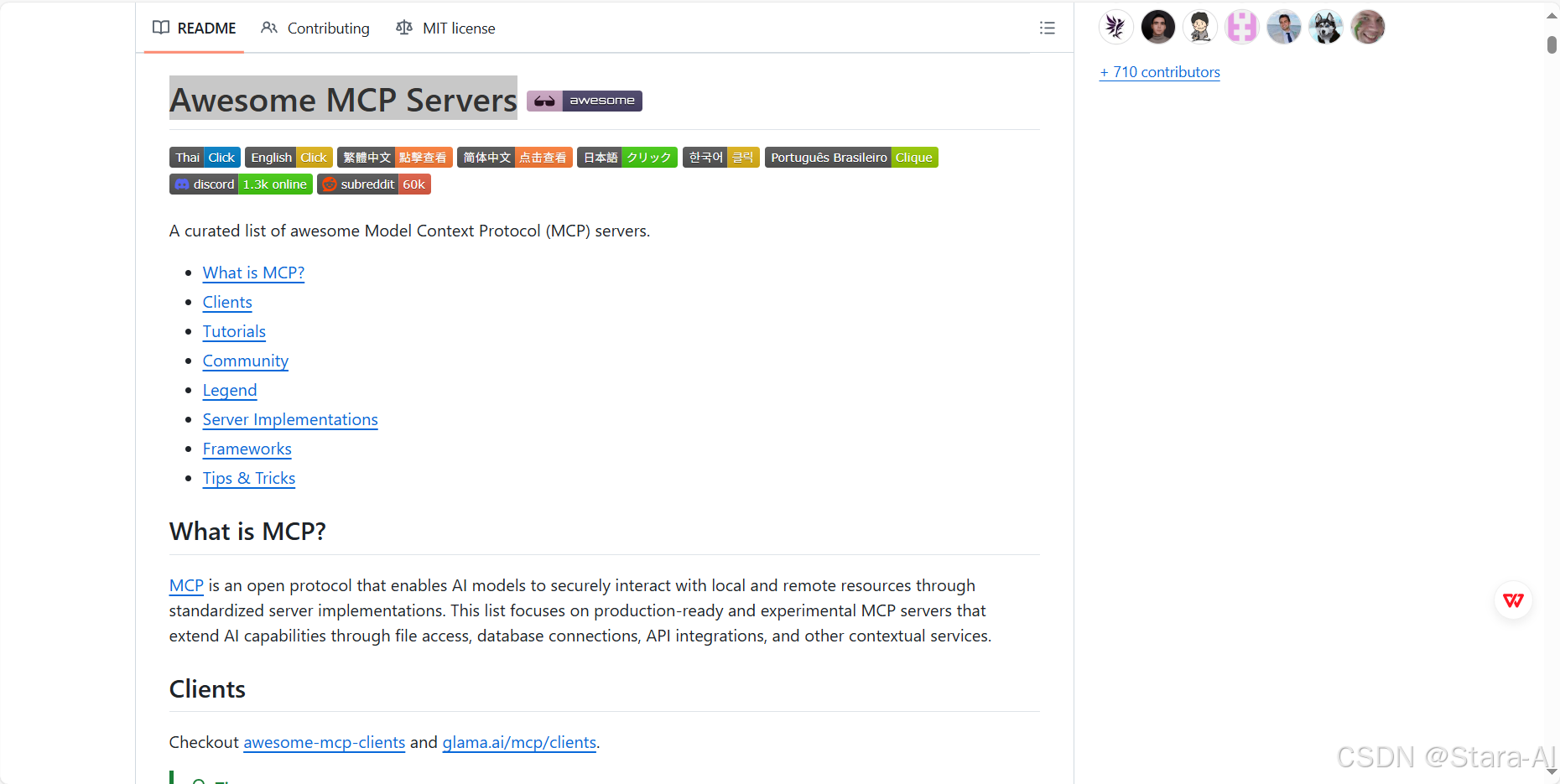Click the page scrollbar up arrow
Screen dimensions: 1560x784
click(1552, 16)
